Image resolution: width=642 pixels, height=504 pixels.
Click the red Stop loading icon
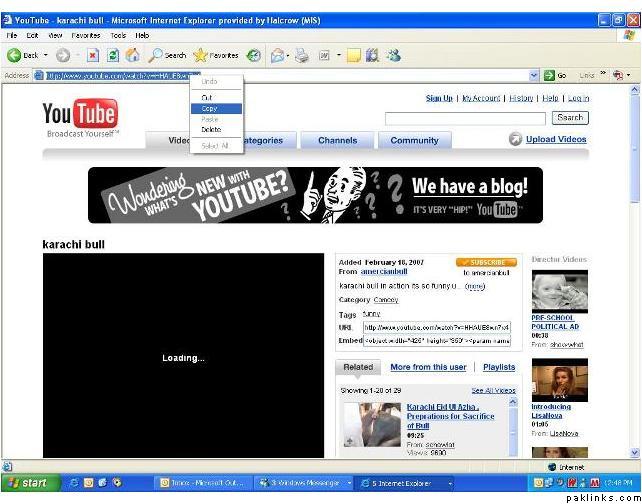93,55
